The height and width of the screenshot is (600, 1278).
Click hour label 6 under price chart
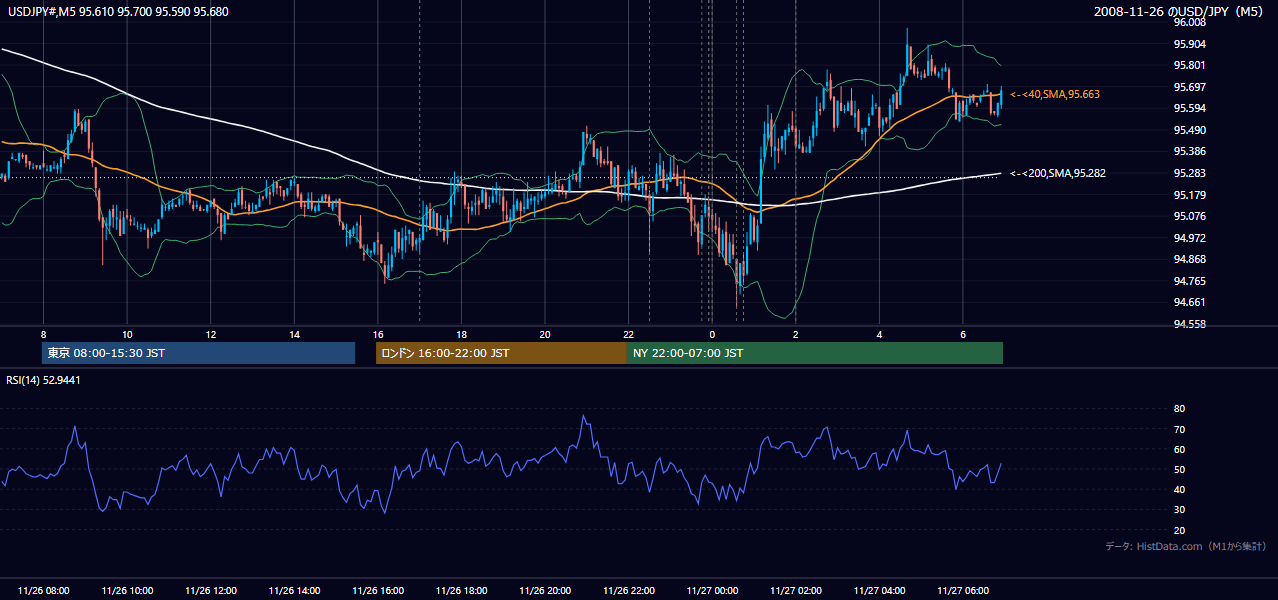962,334
